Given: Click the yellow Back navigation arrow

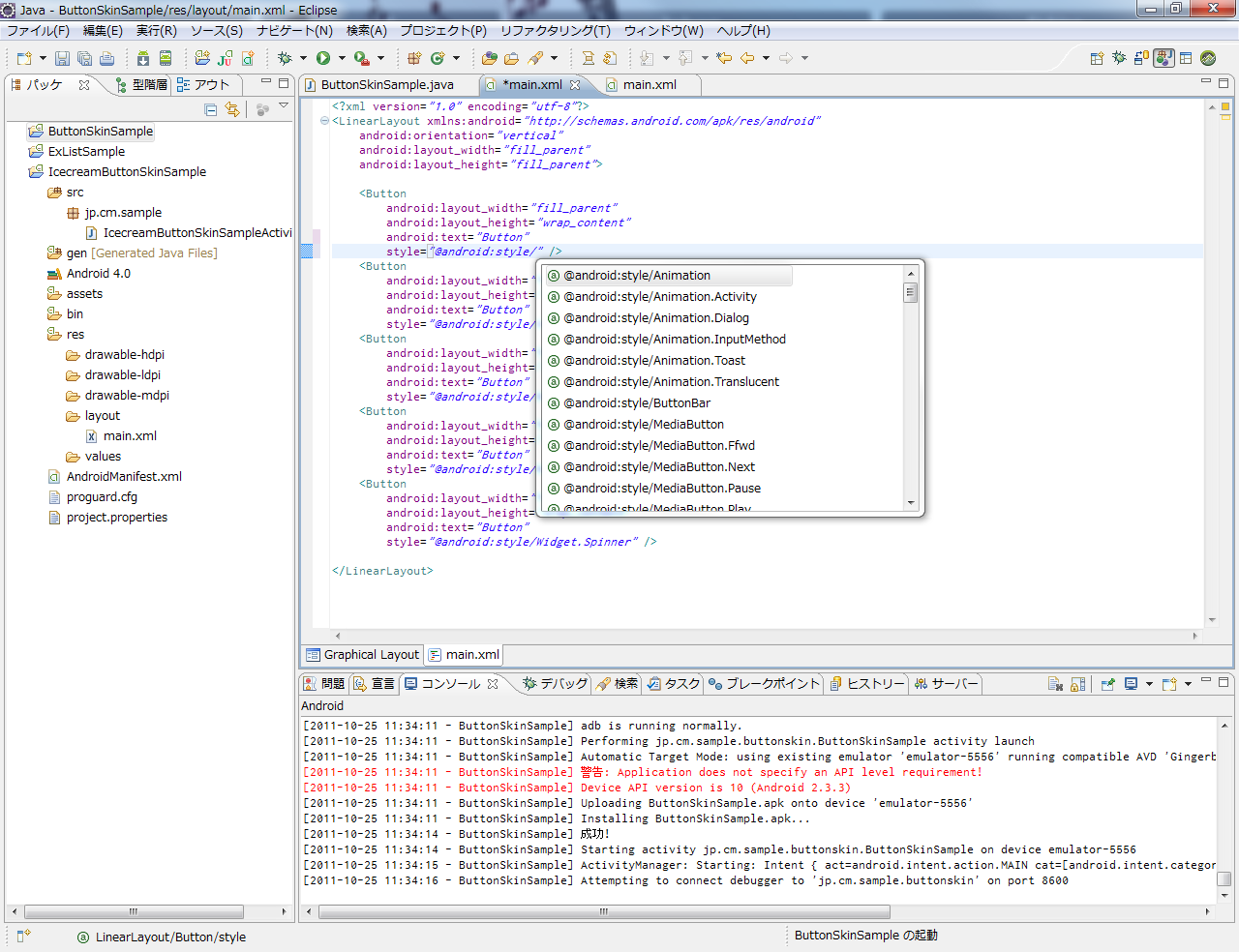Looking at the screenshot, I should pos(747,58).
